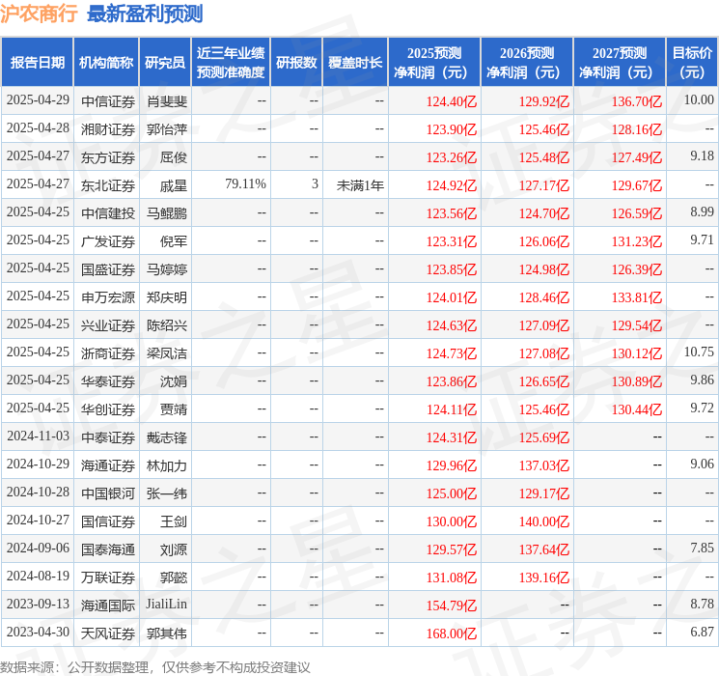Click the target price 6.87
Screen dimensions: 719x676
tap(702, 632)
